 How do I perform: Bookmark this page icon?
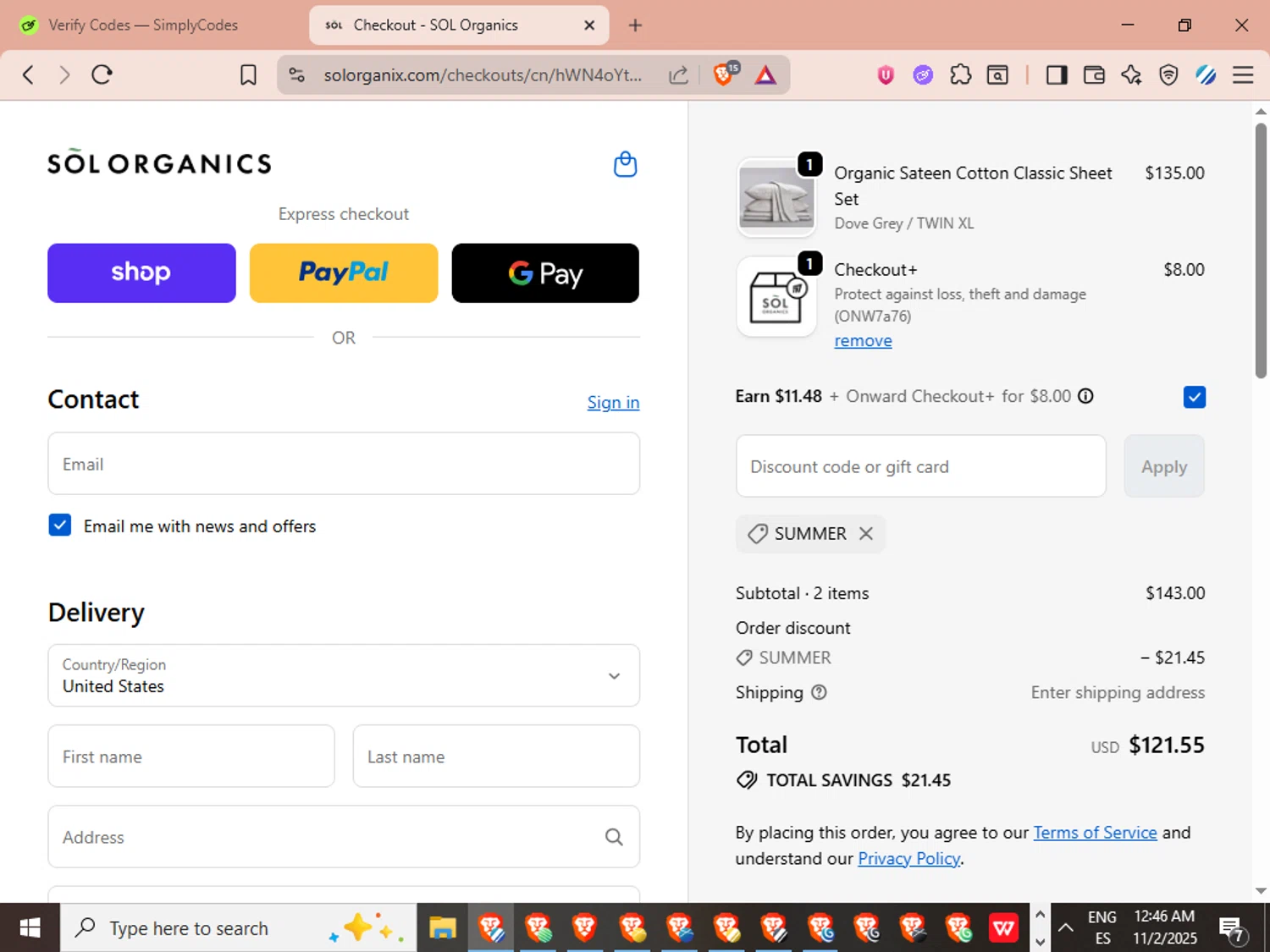coord(248,74)
